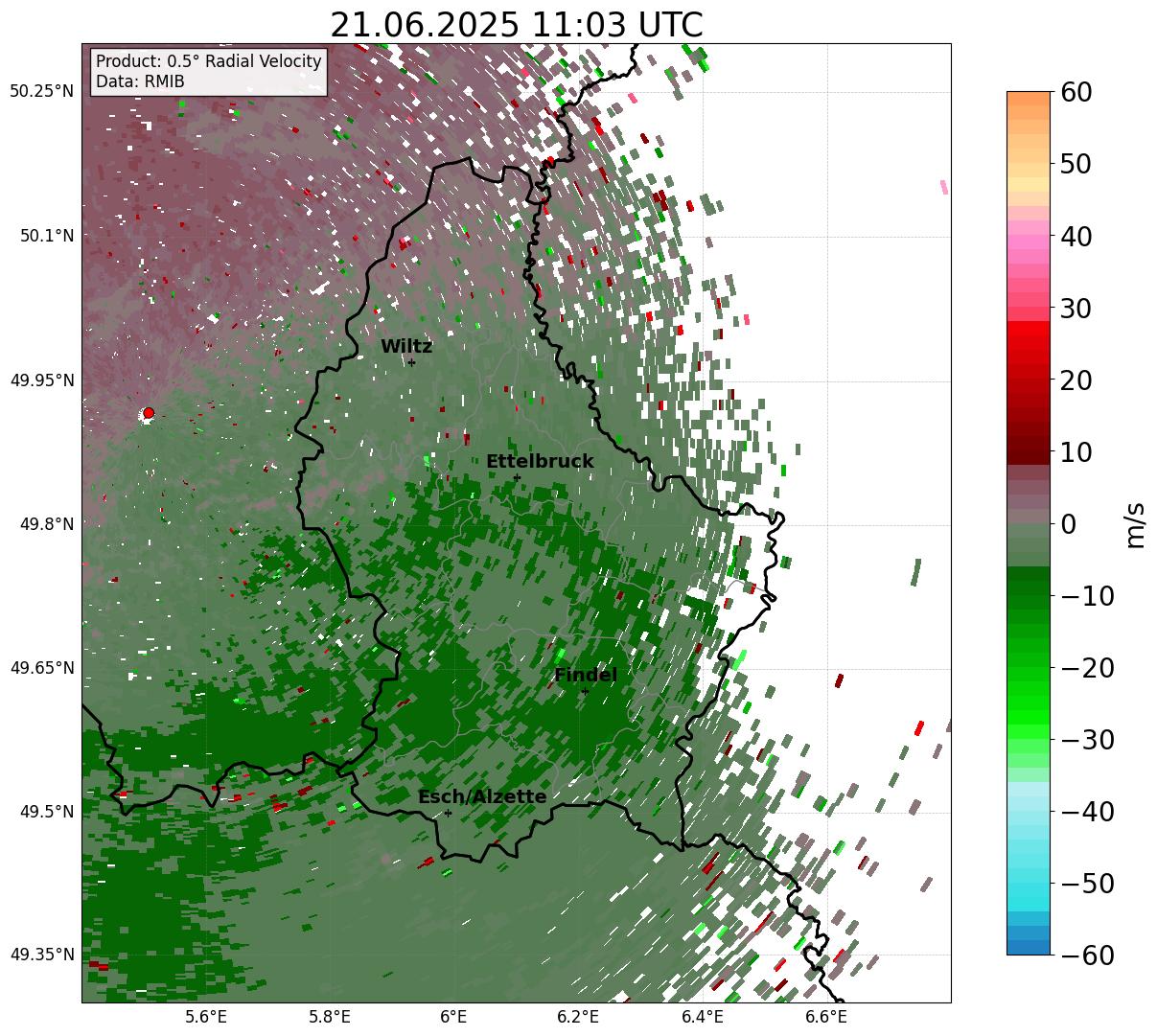Click the 40 tick label on colorbar
1157x1036 pixels.
pyautogui.click(x=1076, y=236)
